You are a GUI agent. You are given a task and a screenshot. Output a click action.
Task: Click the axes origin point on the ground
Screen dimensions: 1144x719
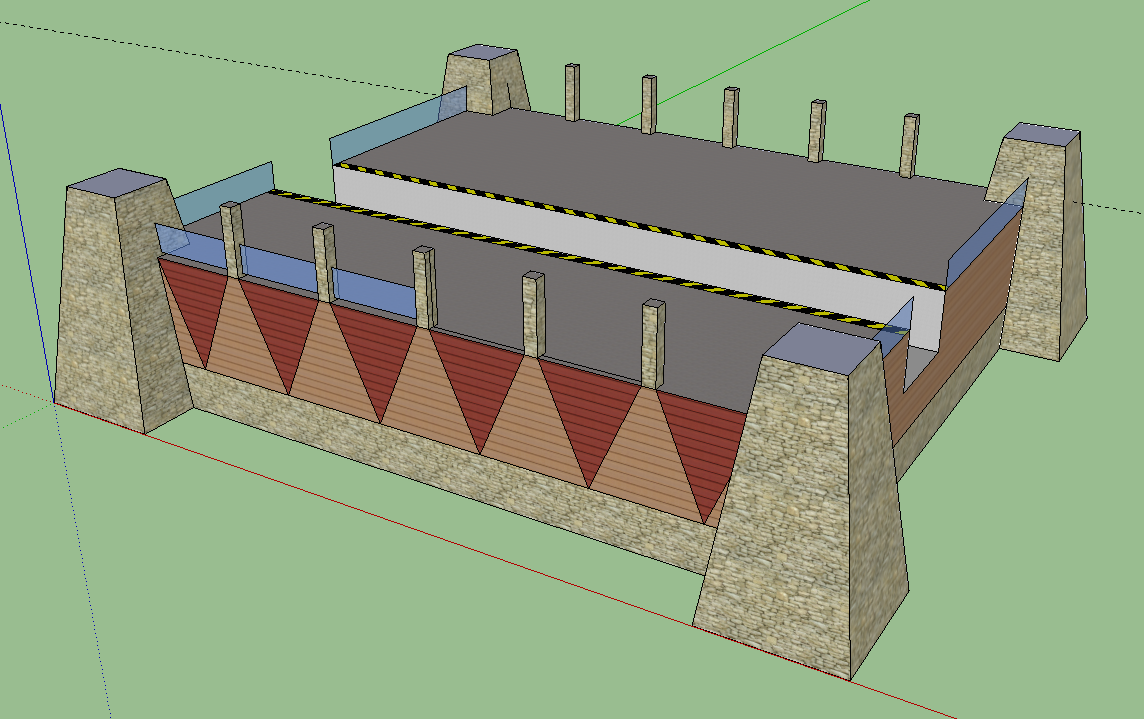(53, 401)
